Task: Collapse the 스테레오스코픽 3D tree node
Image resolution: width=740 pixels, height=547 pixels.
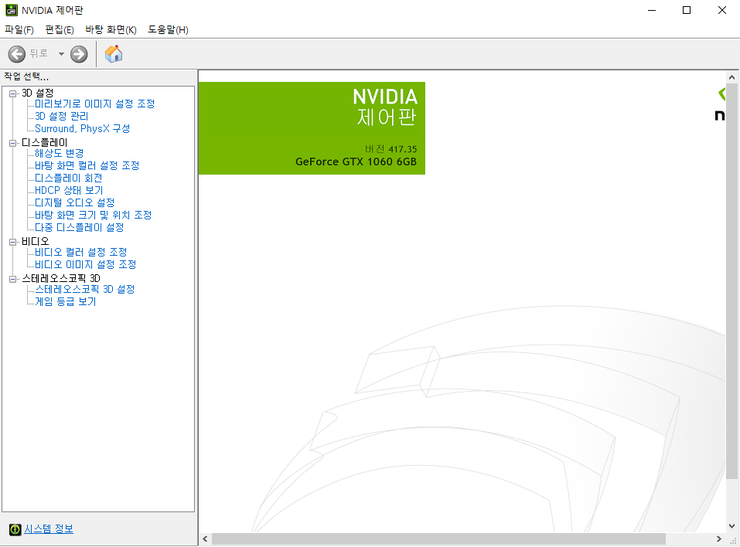Action: coord(13,279)
